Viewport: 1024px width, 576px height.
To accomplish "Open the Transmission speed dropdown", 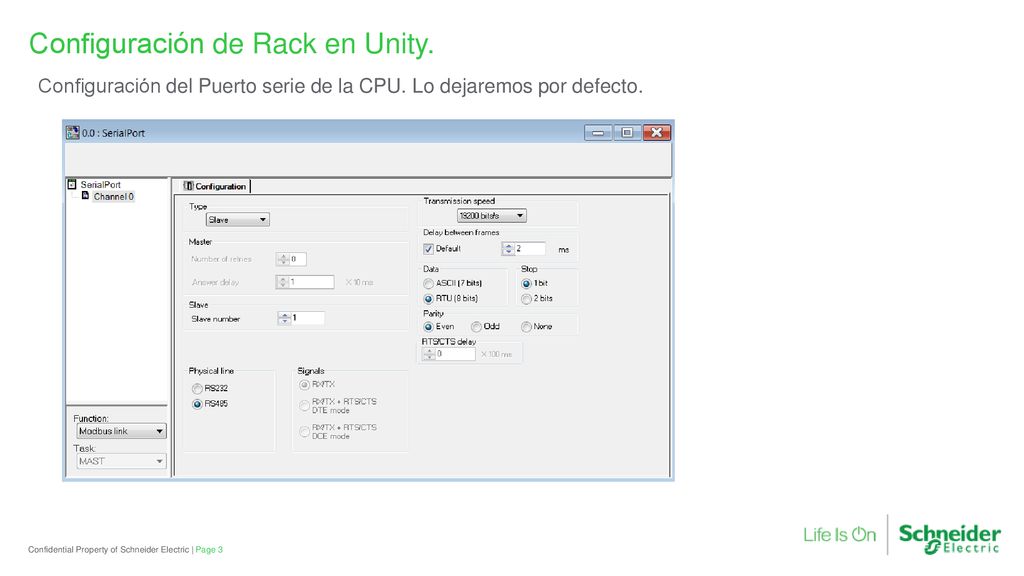I will 491,216.
